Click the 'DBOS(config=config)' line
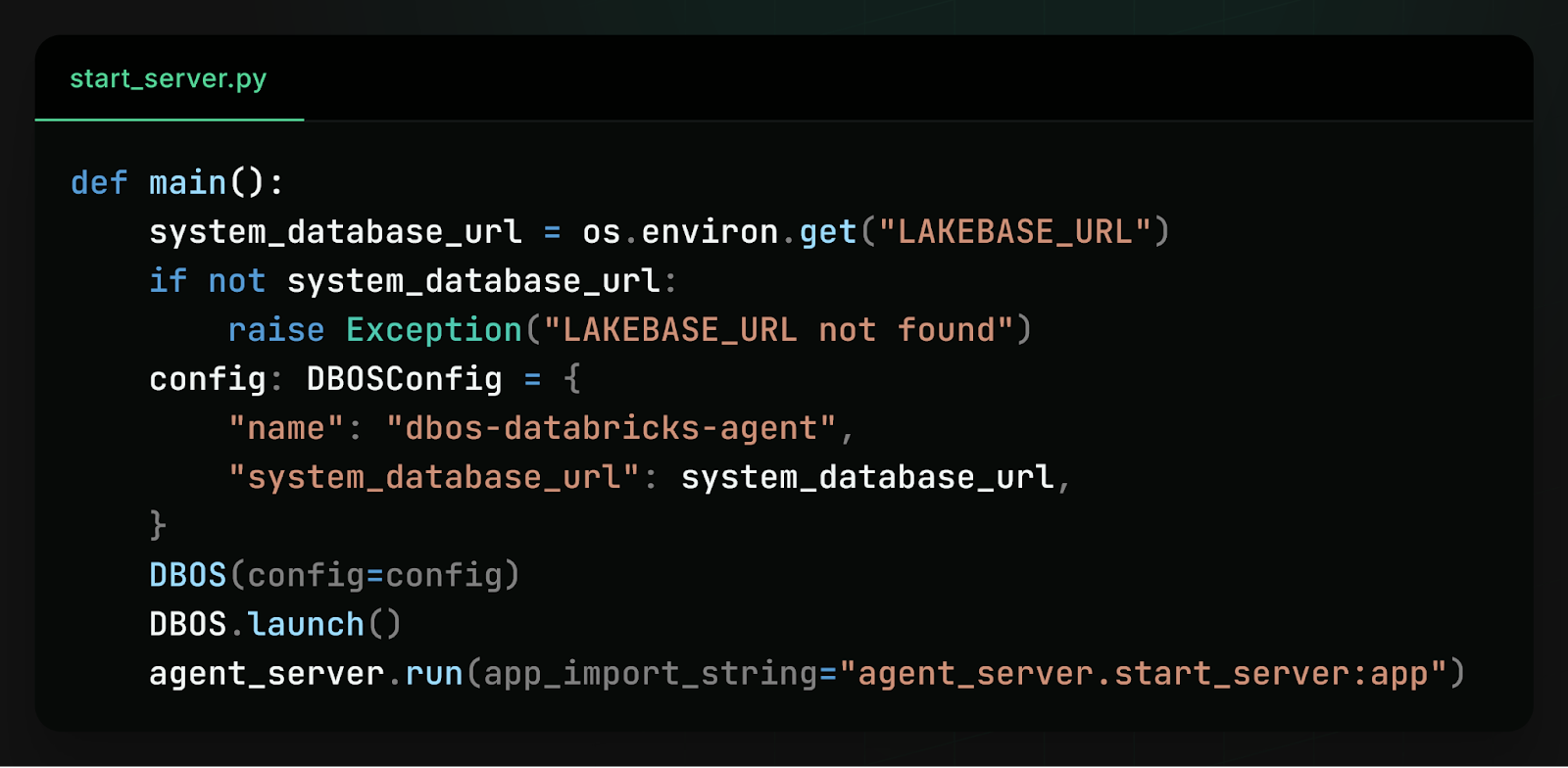 pos(334,575)
